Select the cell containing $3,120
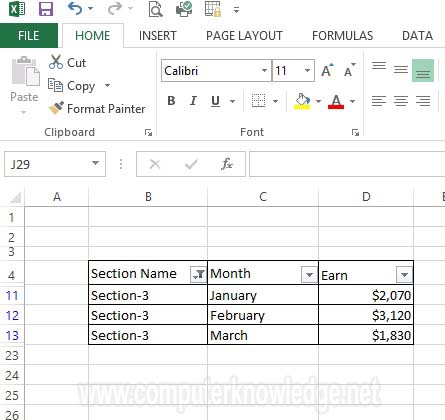 pos(366,315)
